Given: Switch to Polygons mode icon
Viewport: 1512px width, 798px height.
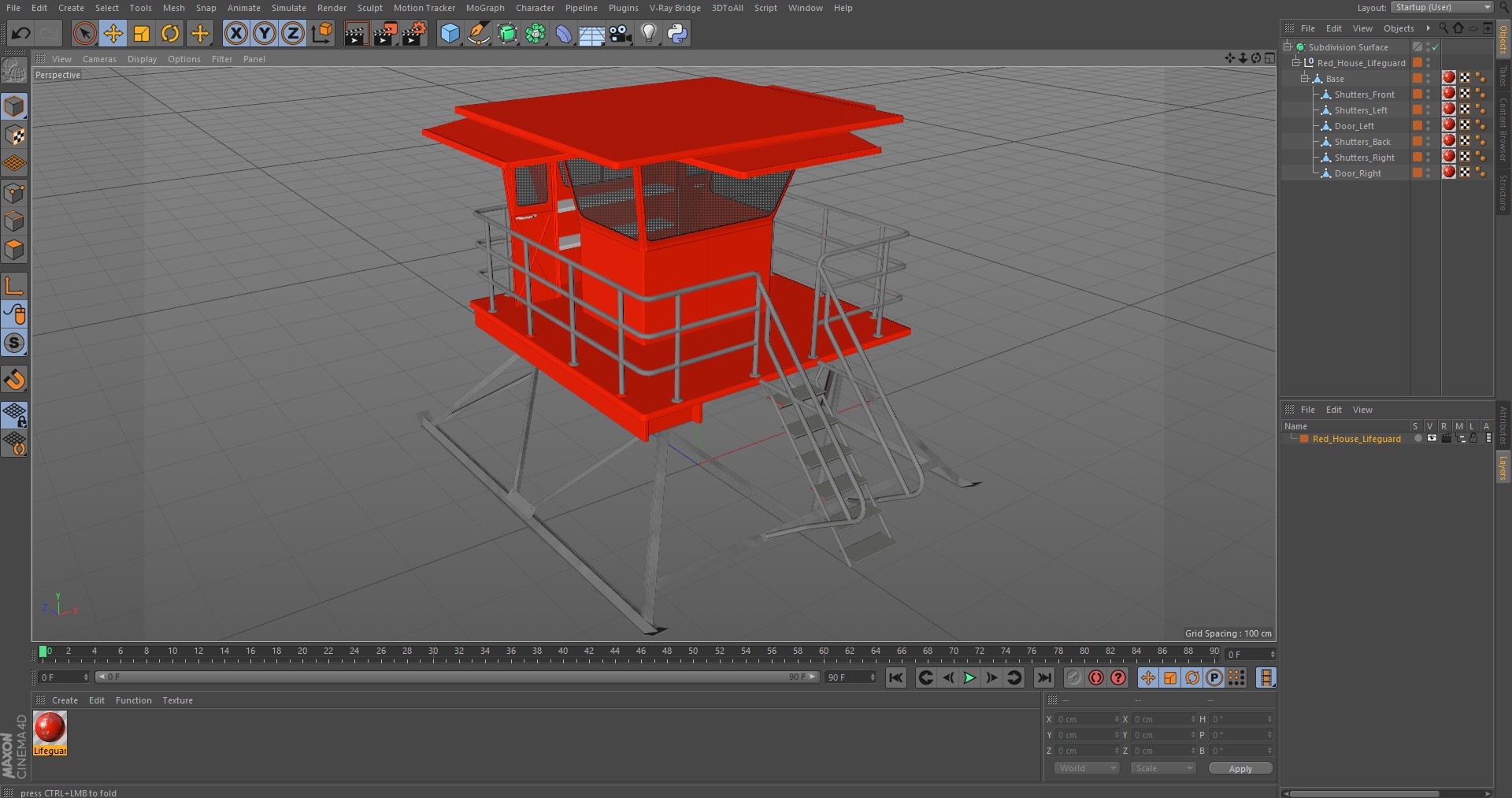Looking at the screenshot, I should pos(14,251).
